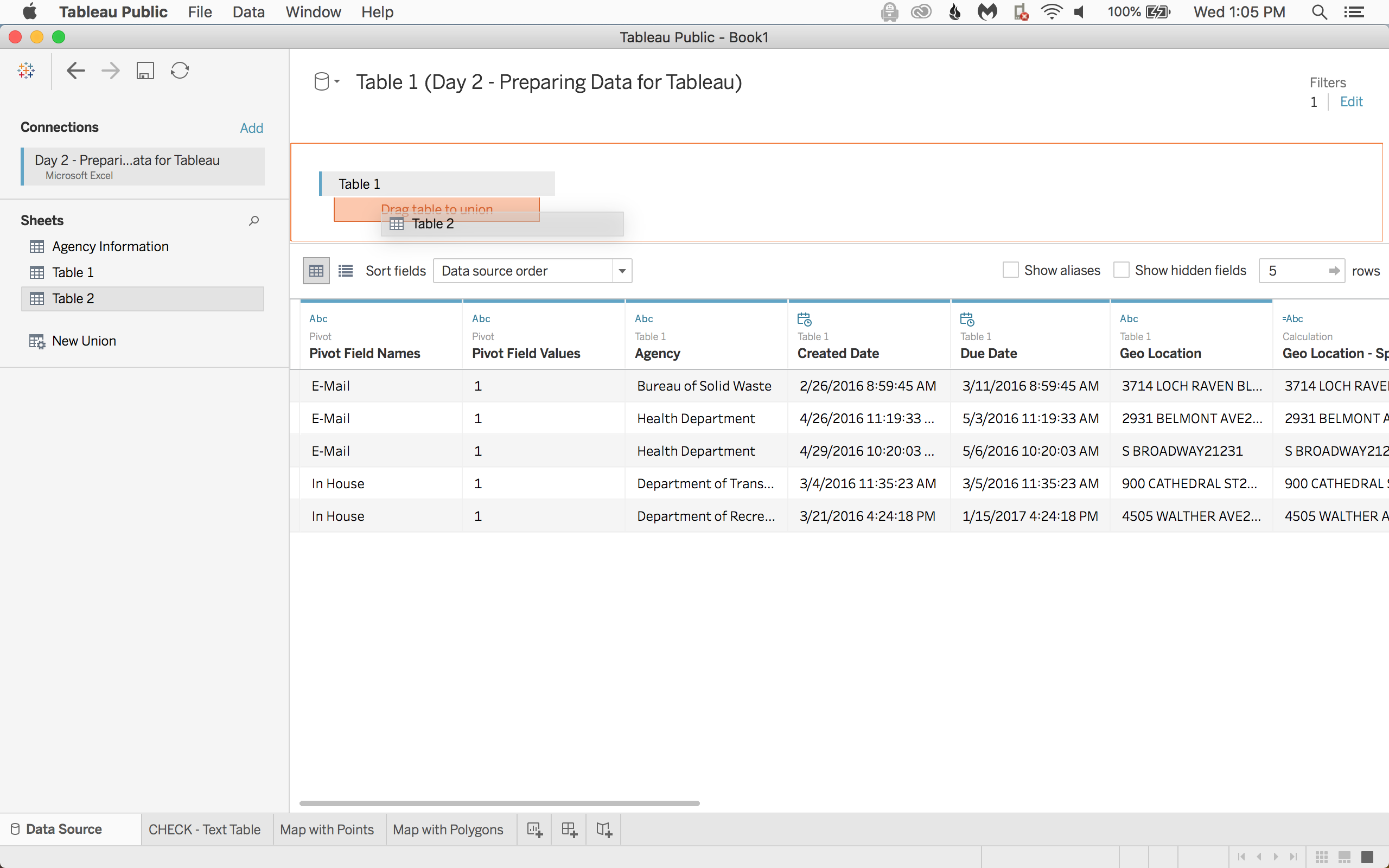The image size is (1389, 868).
Task: Add a new worksheet
Action: click(x=534, y=829)
